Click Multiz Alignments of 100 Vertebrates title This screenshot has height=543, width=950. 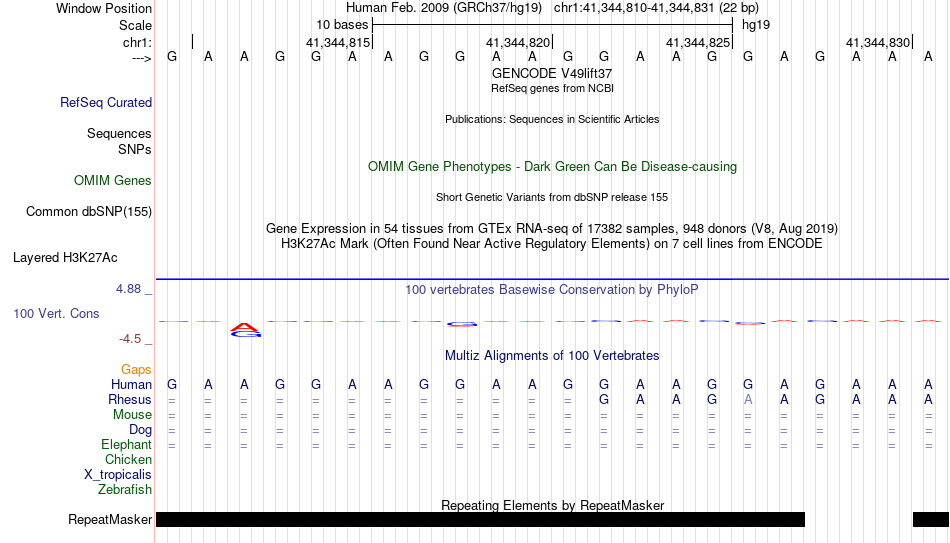pos(552,356)
